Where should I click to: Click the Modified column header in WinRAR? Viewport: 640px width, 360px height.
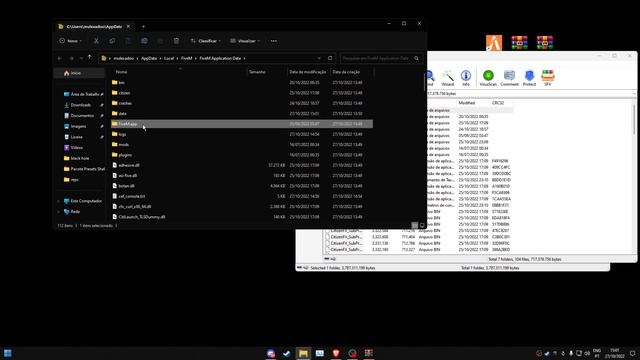point(467,103)
